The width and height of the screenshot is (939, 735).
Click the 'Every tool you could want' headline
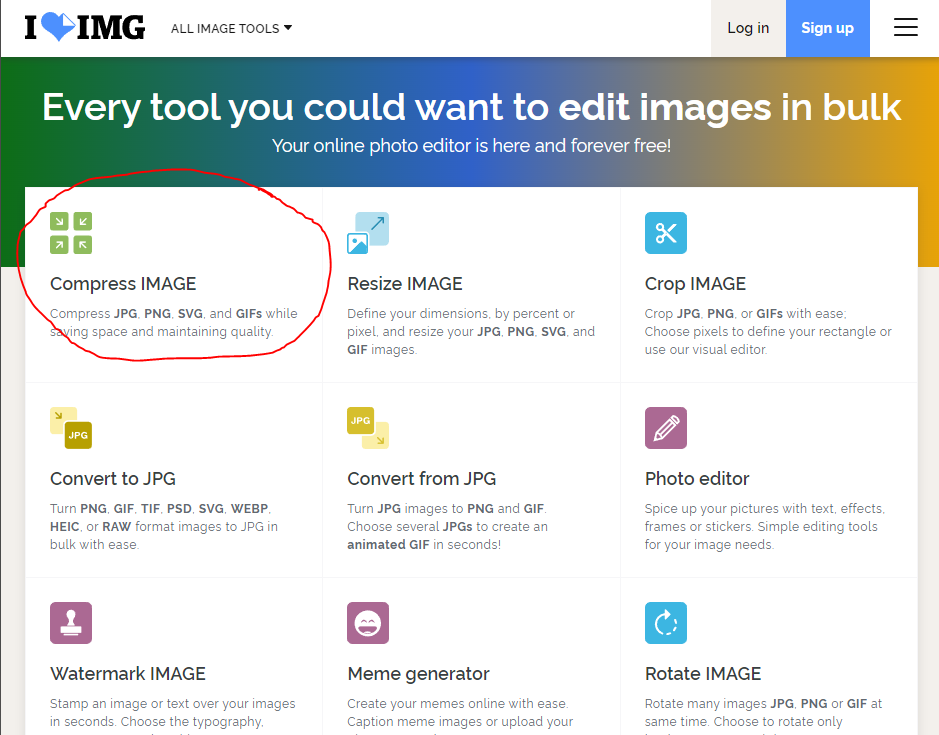coord(471,107)
